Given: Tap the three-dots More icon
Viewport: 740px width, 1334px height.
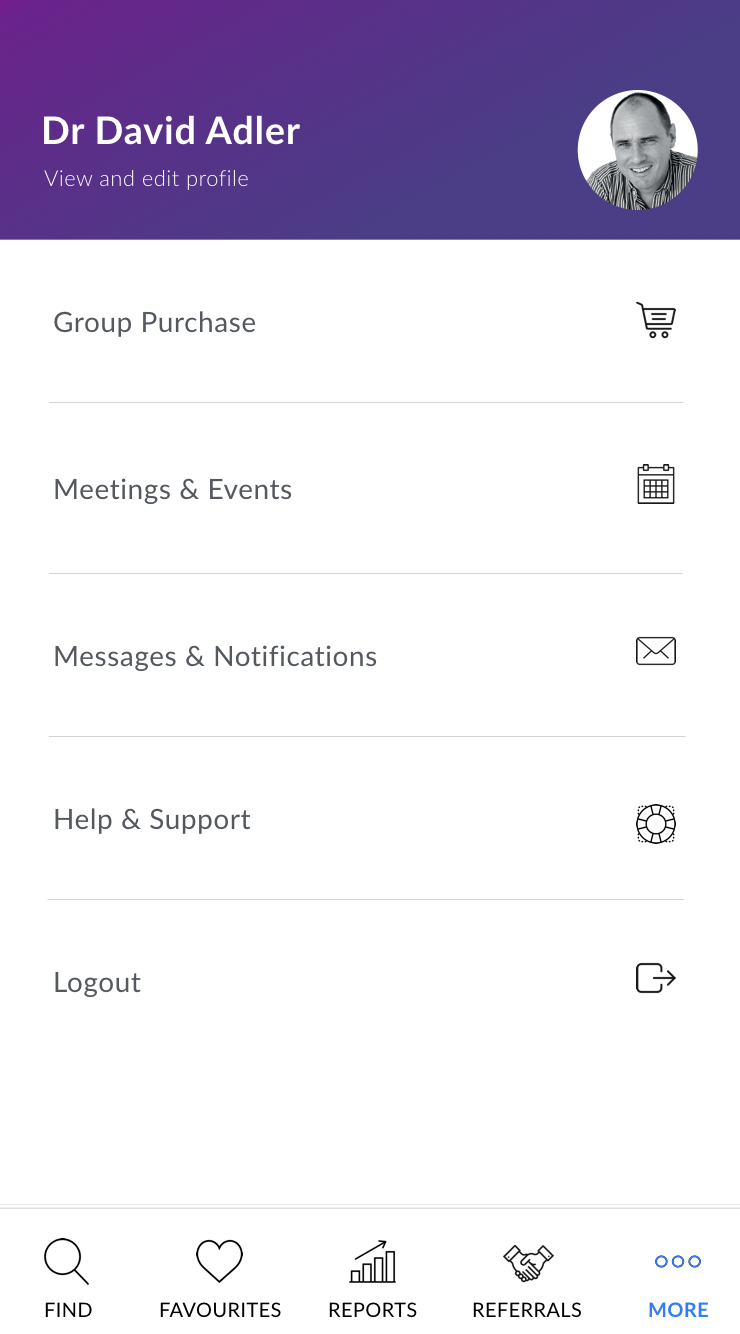Looking at the screenshot, I should [678, 1261].
